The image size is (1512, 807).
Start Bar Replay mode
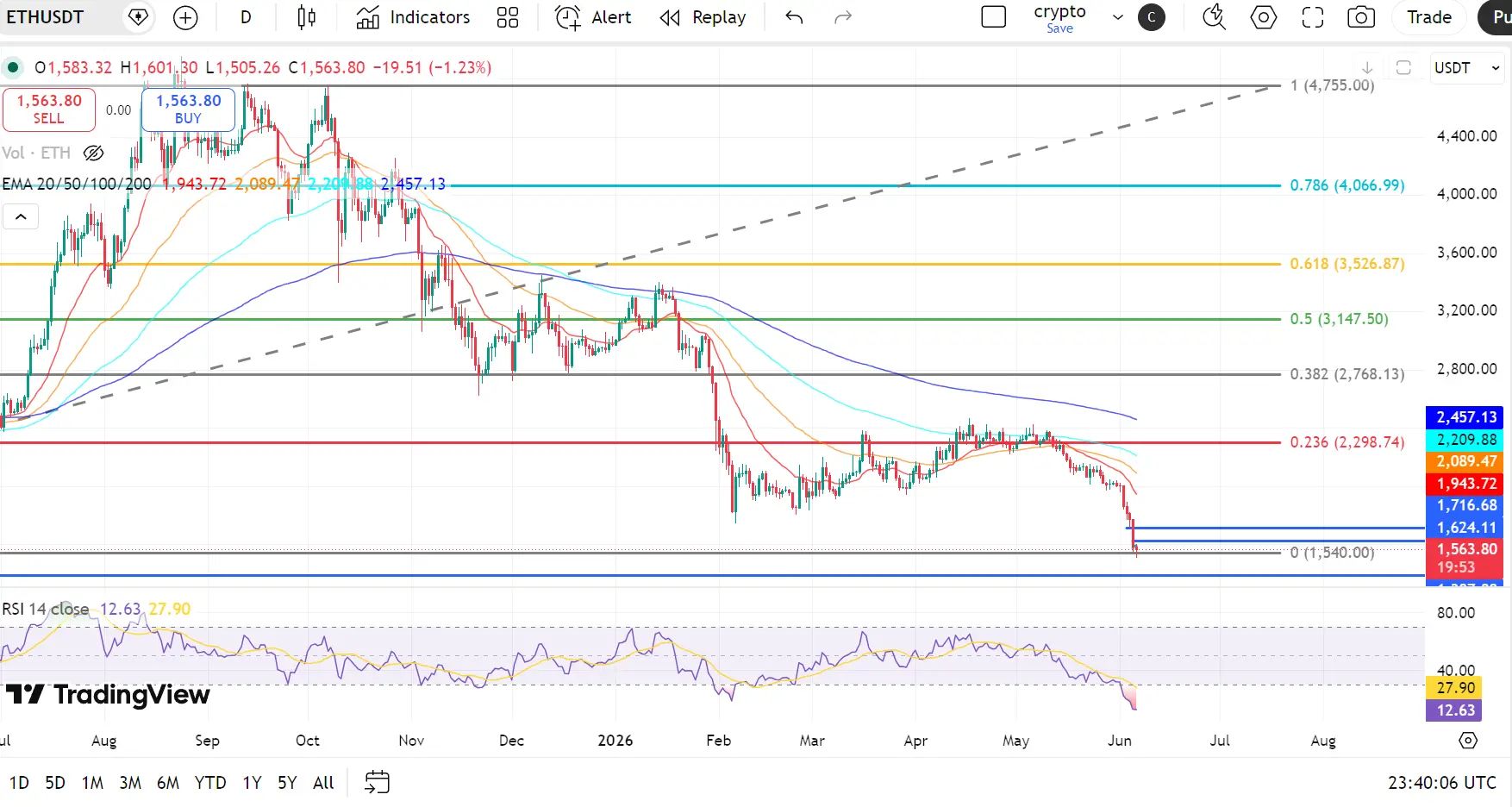pos(703,17)
